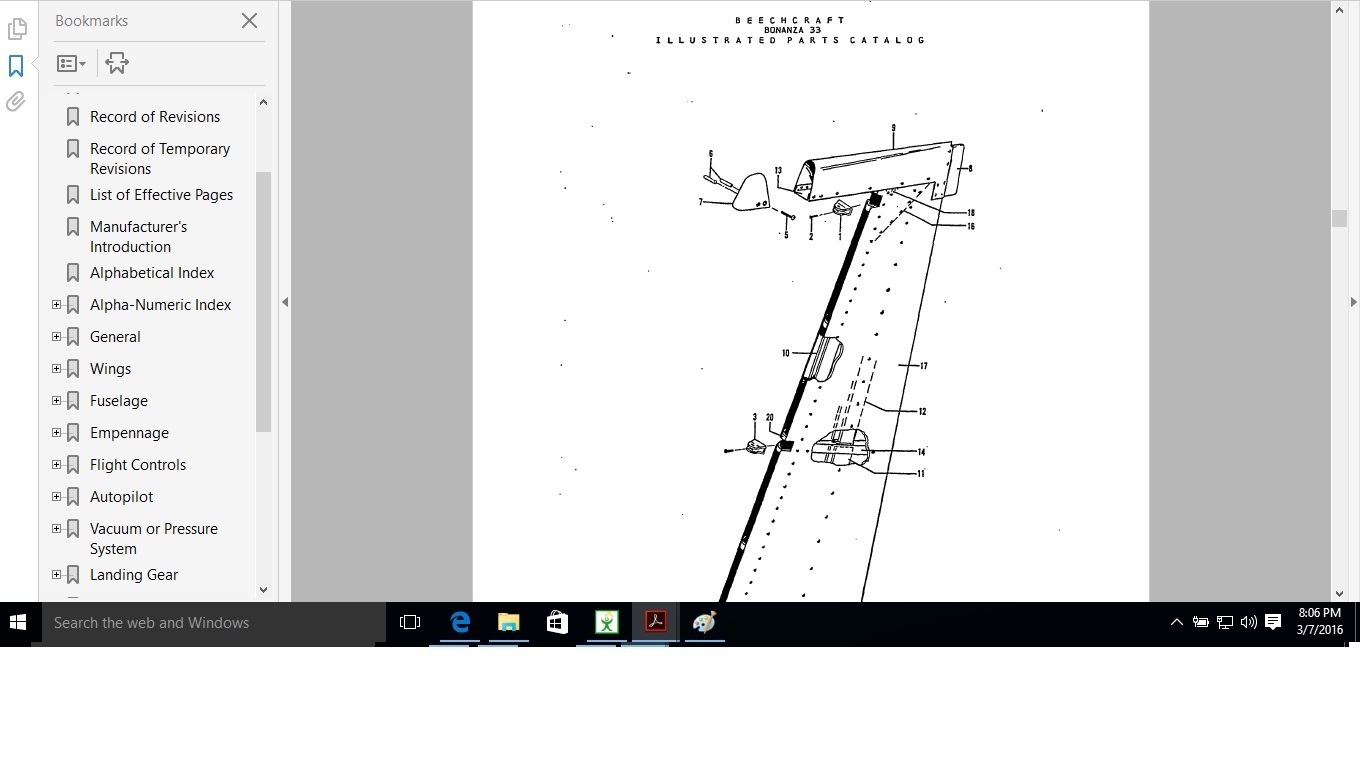Screen dimensions: 1366x768
Task: Open the clock showing 8:06 PM
Action: click(1320, 622)
